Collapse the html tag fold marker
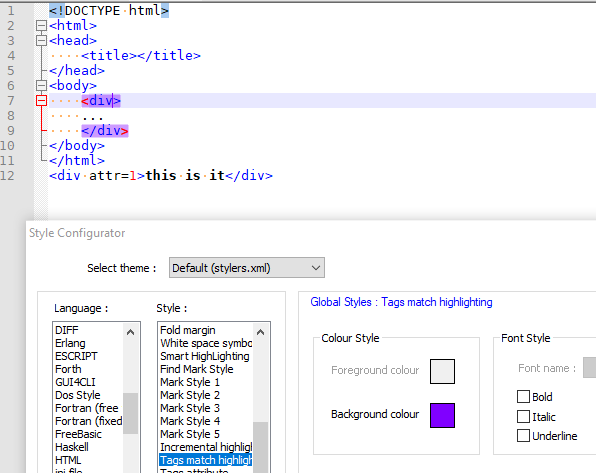Image resolution: width=596 pixels, height=473 pixels. (41, 25)
